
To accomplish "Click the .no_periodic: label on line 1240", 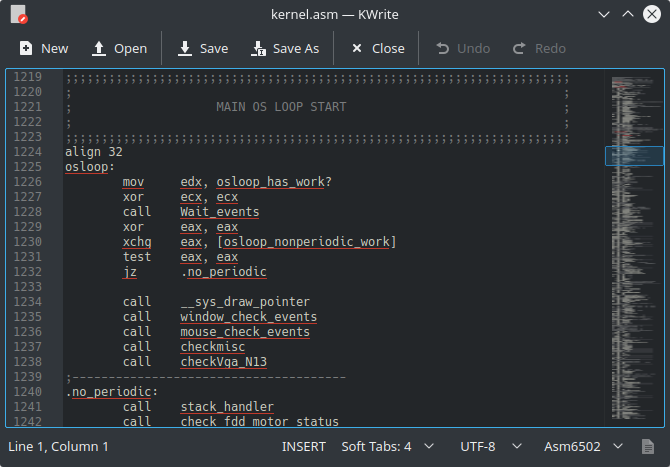I will (110, 392).
